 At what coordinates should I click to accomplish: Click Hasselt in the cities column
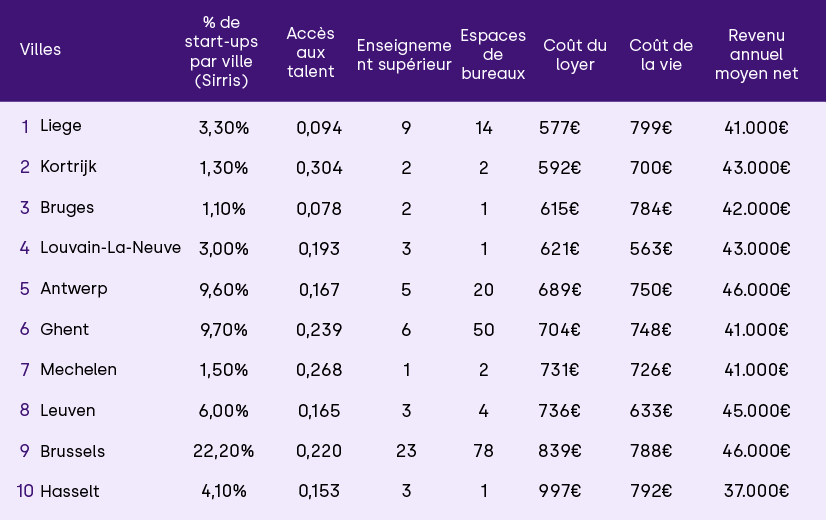tap(70, 491)
